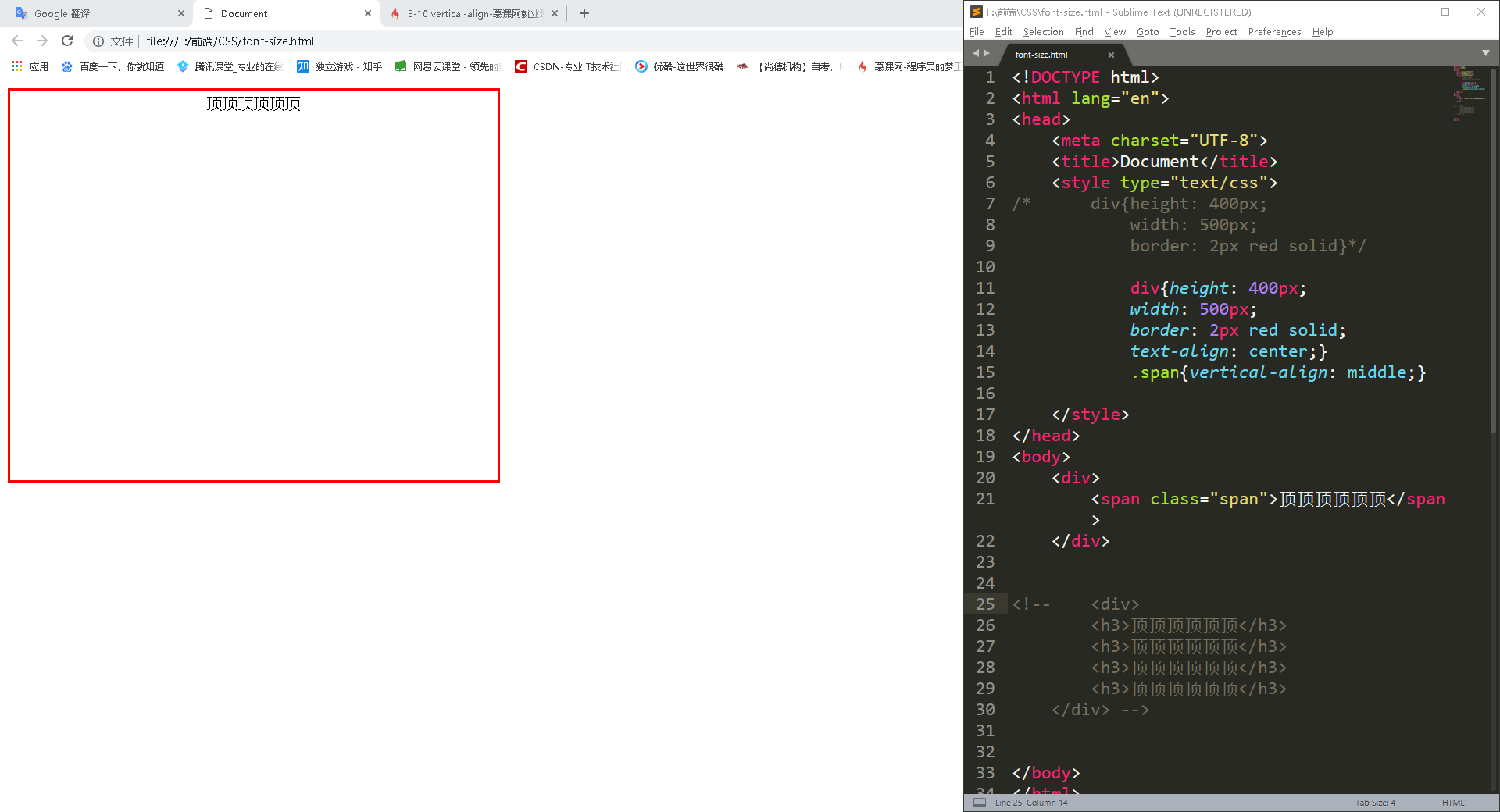Click the browser forward arrow
1500x812 pixels.
click(x=42, y=41)
